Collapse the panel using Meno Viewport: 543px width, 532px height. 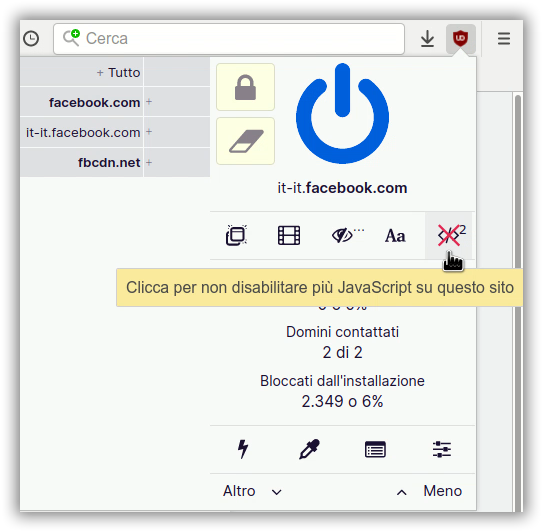(429, 491)
